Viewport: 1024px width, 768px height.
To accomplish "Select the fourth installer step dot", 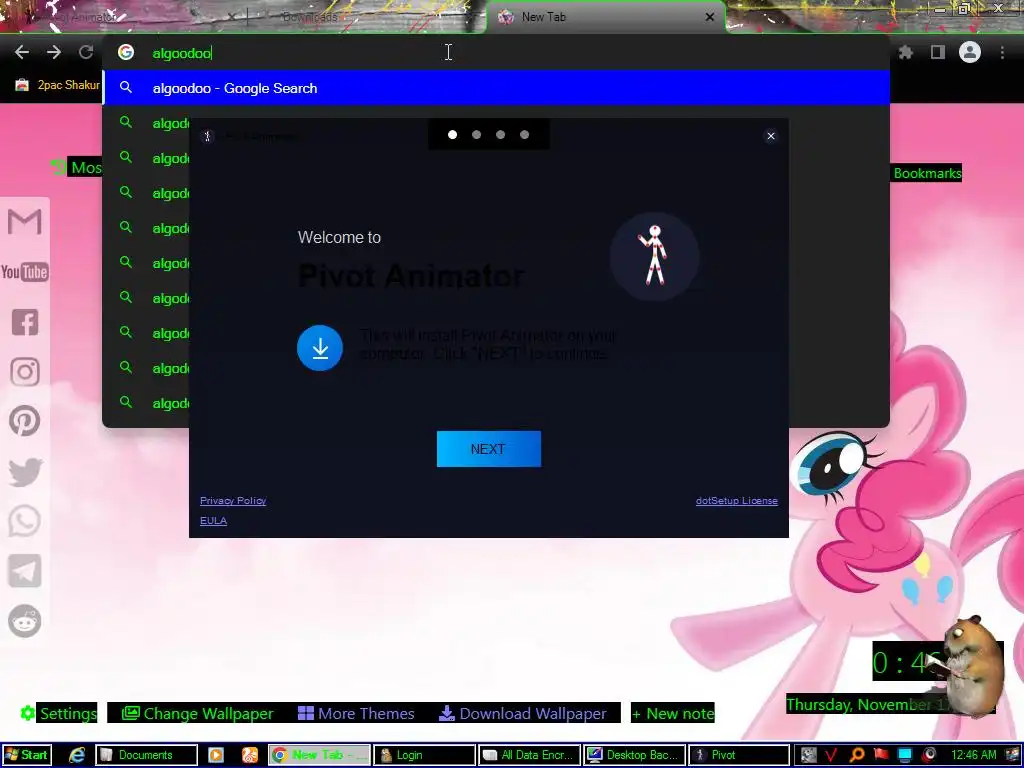I will (x=524, y=135).
